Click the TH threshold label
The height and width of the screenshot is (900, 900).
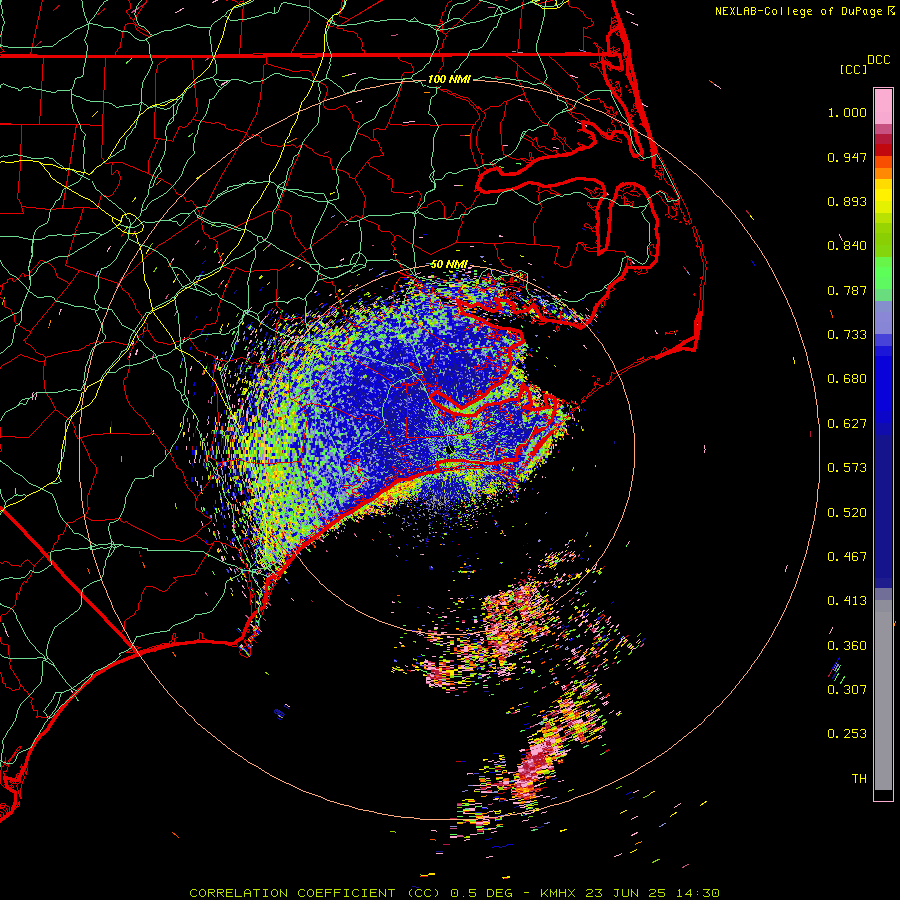pyautogui.click(x=859, y=779)
